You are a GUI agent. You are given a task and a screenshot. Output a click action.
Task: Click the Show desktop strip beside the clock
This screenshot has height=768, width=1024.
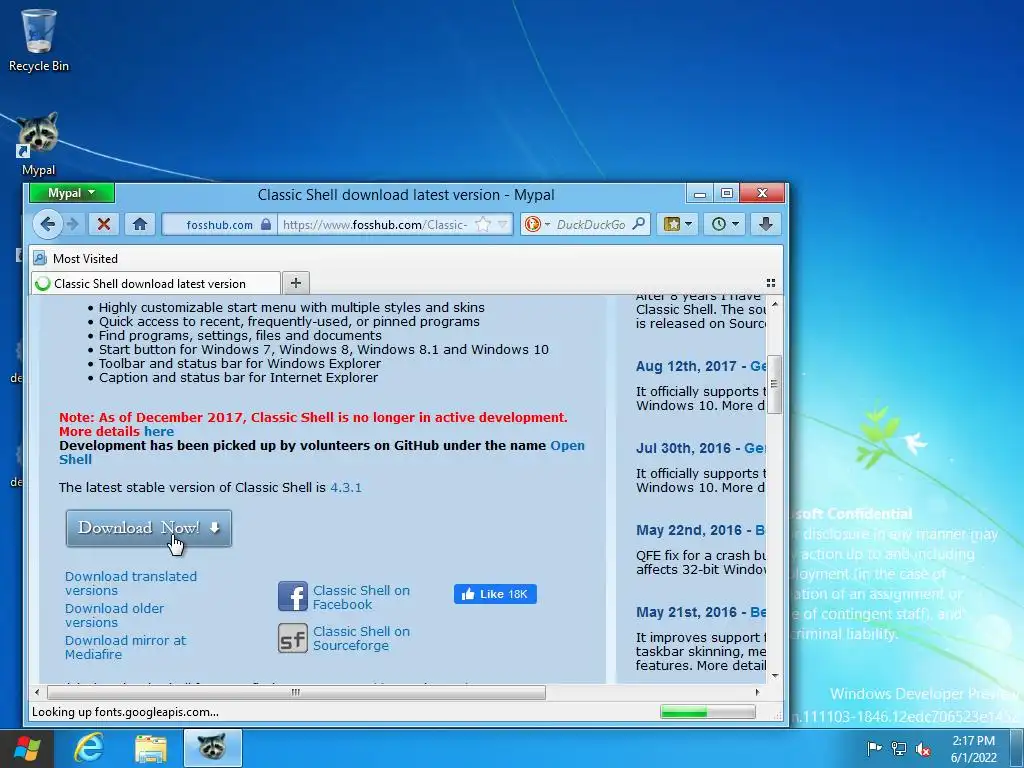pos(1017,749)
